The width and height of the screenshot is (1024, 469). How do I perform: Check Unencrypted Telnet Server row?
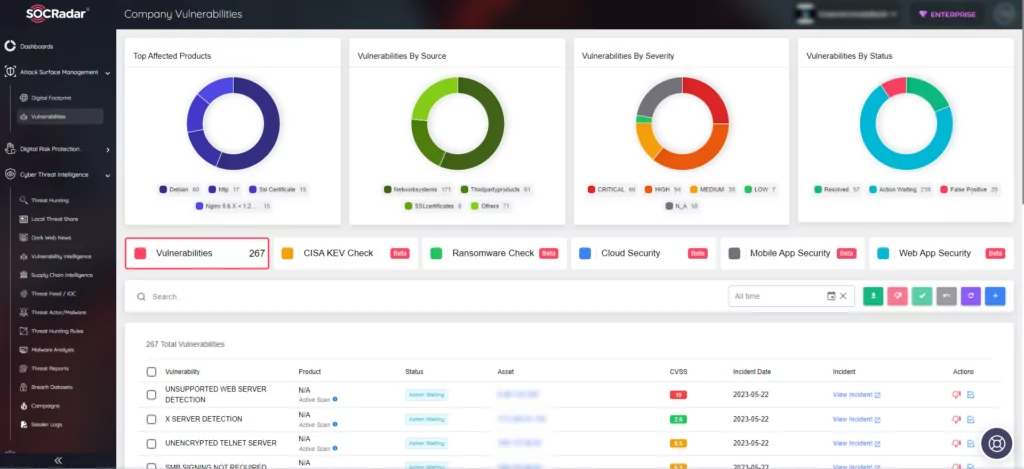152,444
